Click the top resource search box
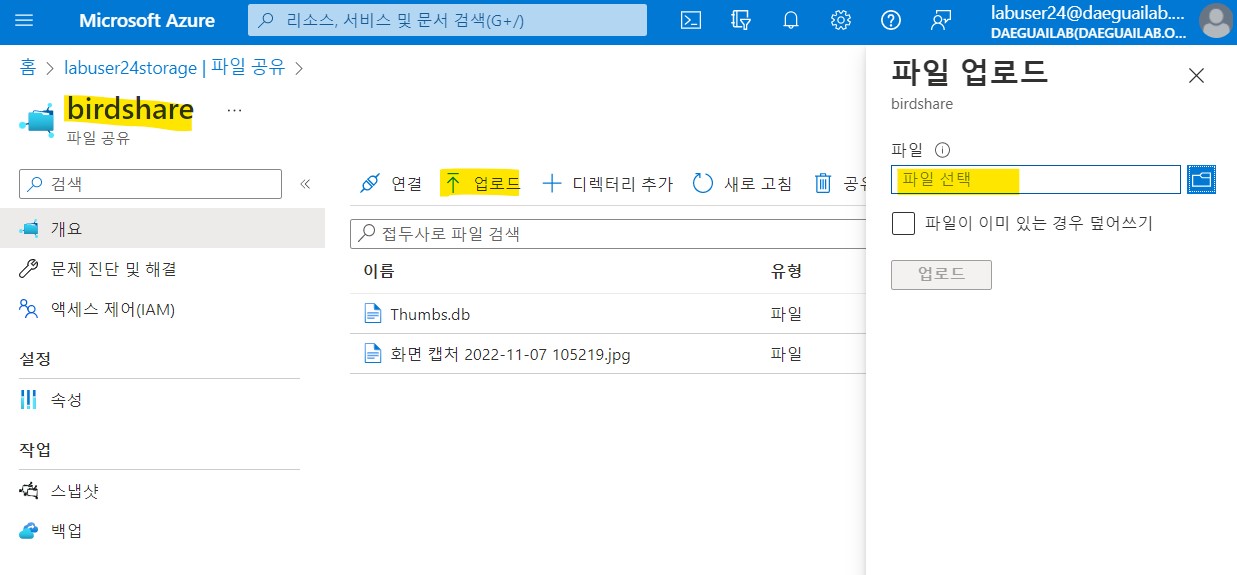This screenshot has height=575, width=1237. [x=447, y=20]
